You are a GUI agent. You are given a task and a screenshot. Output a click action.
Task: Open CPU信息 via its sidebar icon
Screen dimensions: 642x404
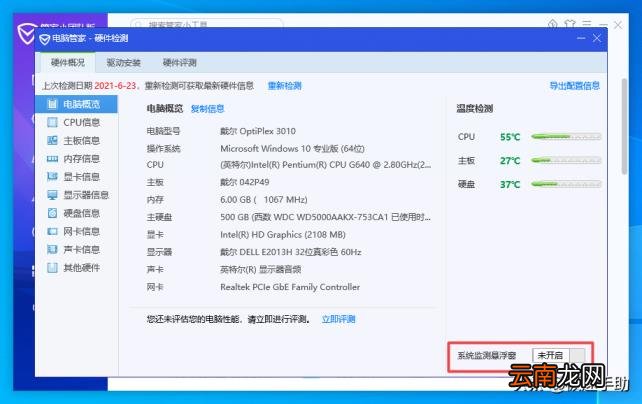pyautogui.click(x=52, y=122)
